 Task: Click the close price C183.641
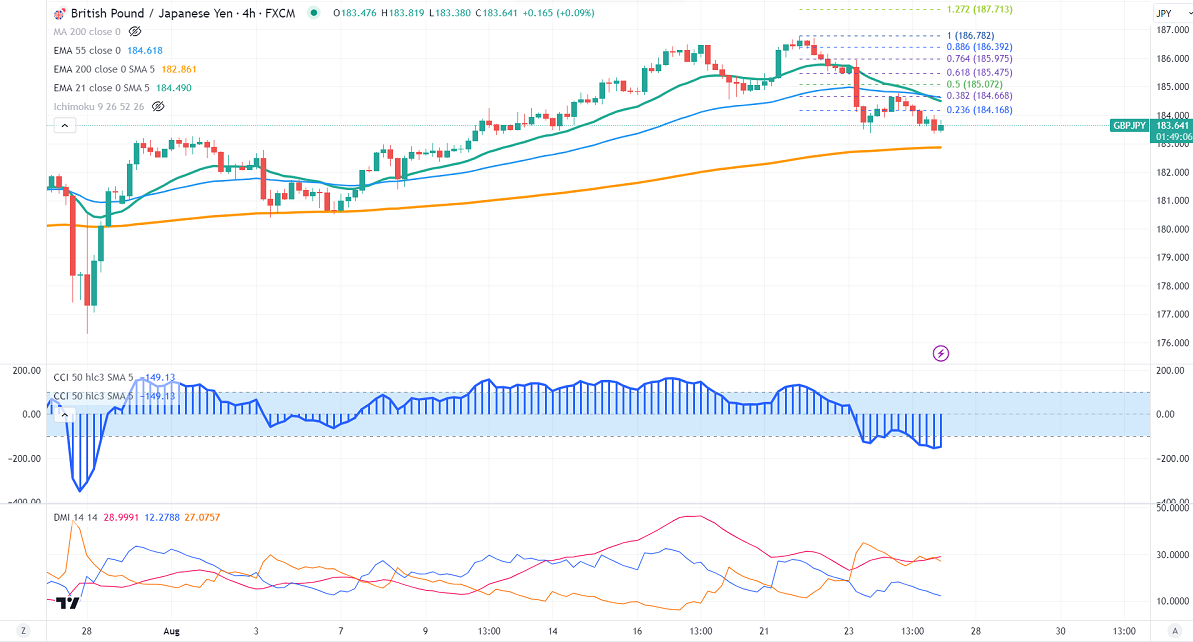[497, 13]
